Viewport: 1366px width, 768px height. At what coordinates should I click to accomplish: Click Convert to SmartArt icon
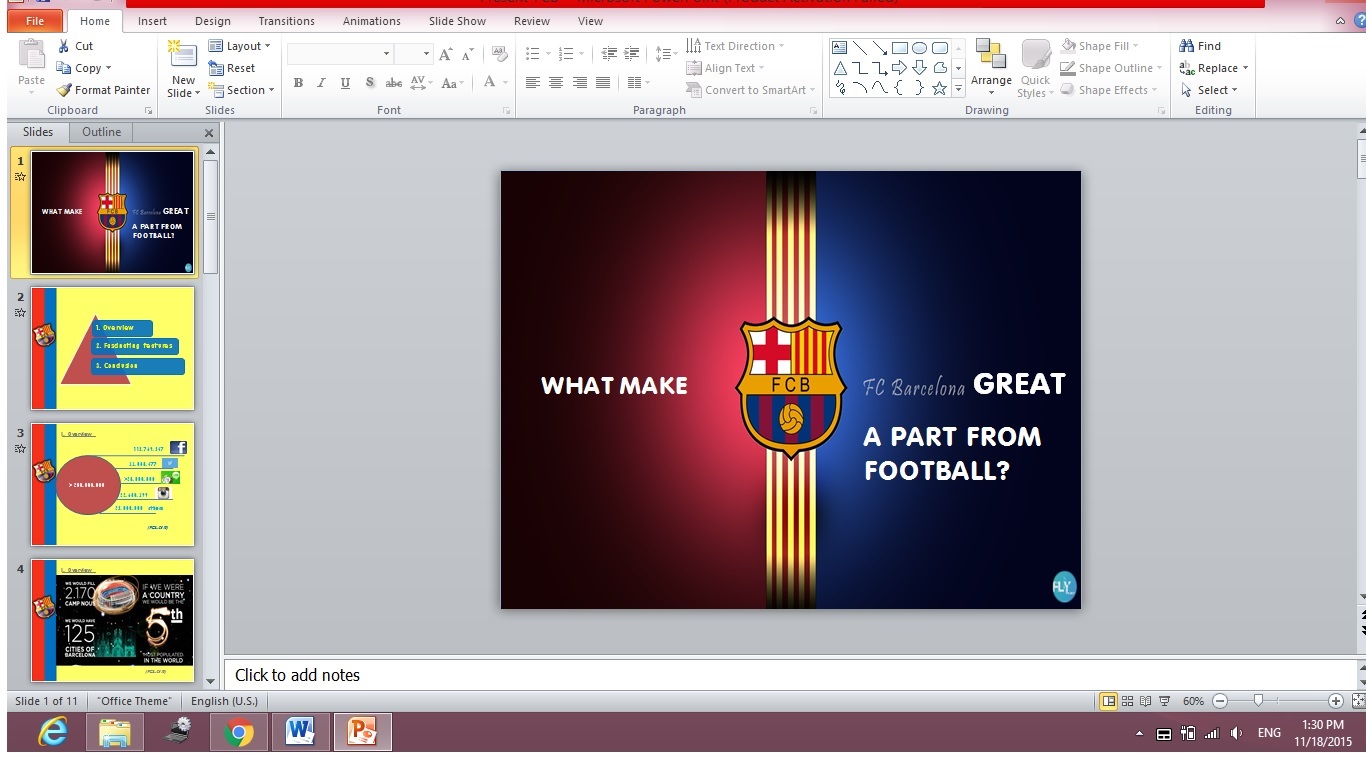(694, 90)
